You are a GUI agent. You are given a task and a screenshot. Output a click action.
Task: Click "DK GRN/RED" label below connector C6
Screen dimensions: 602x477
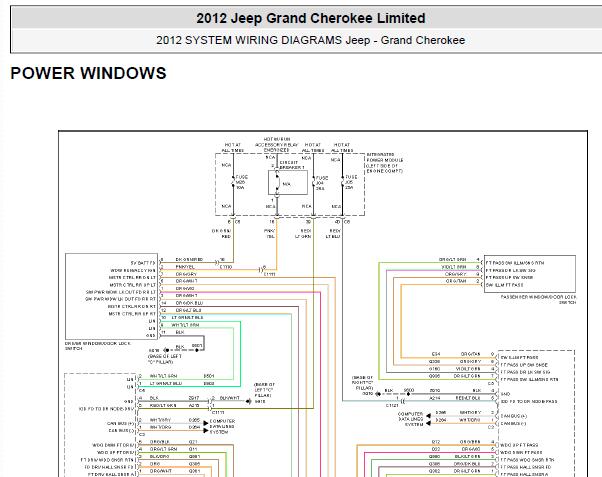tap(222, 234)
